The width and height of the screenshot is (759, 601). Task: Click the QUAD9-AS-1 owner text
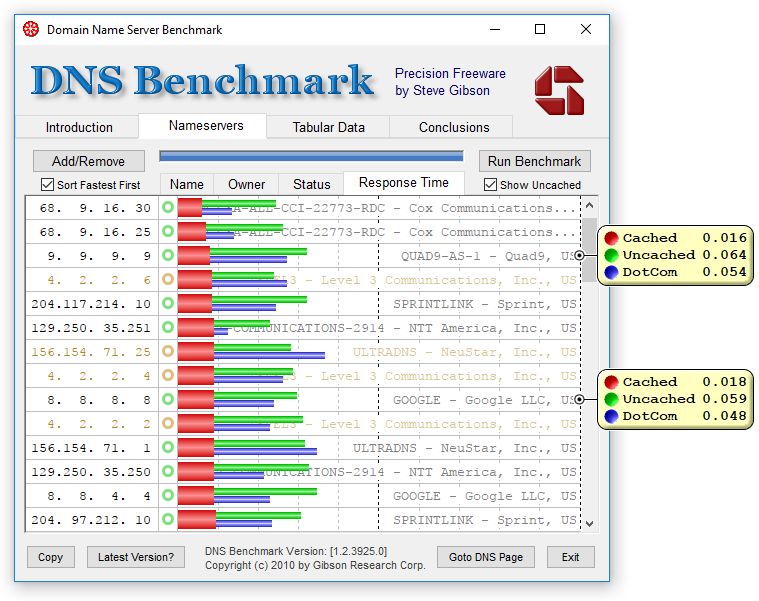point(488,255)
